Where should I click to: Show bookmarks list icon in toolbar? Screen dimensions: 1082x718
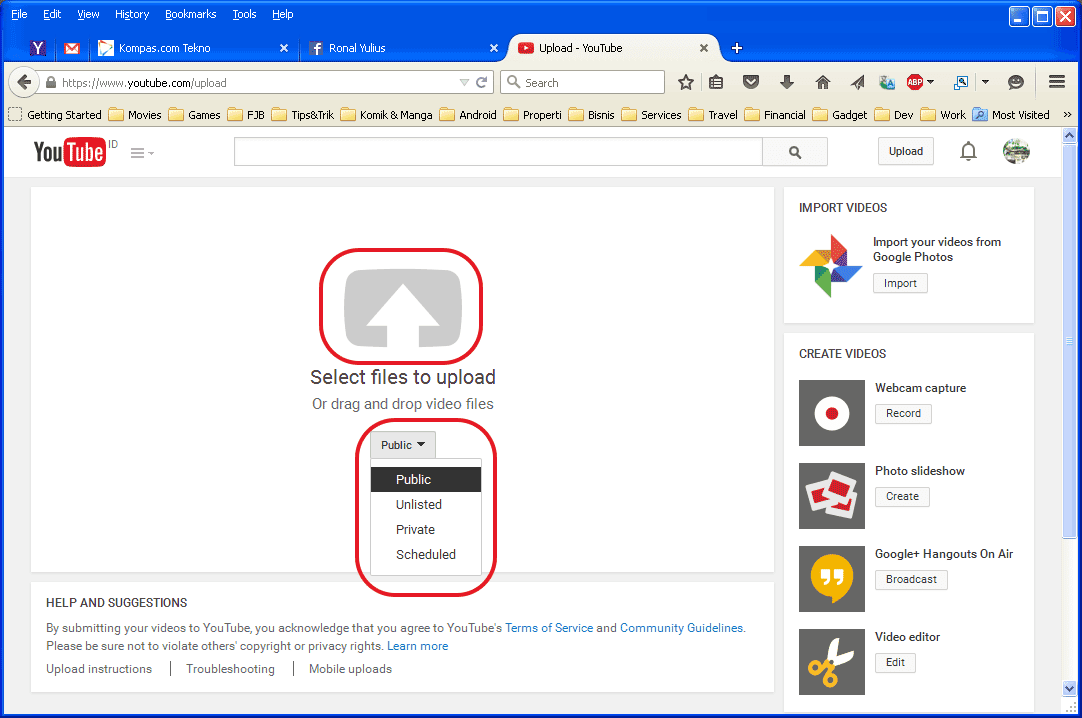(716, 83)
